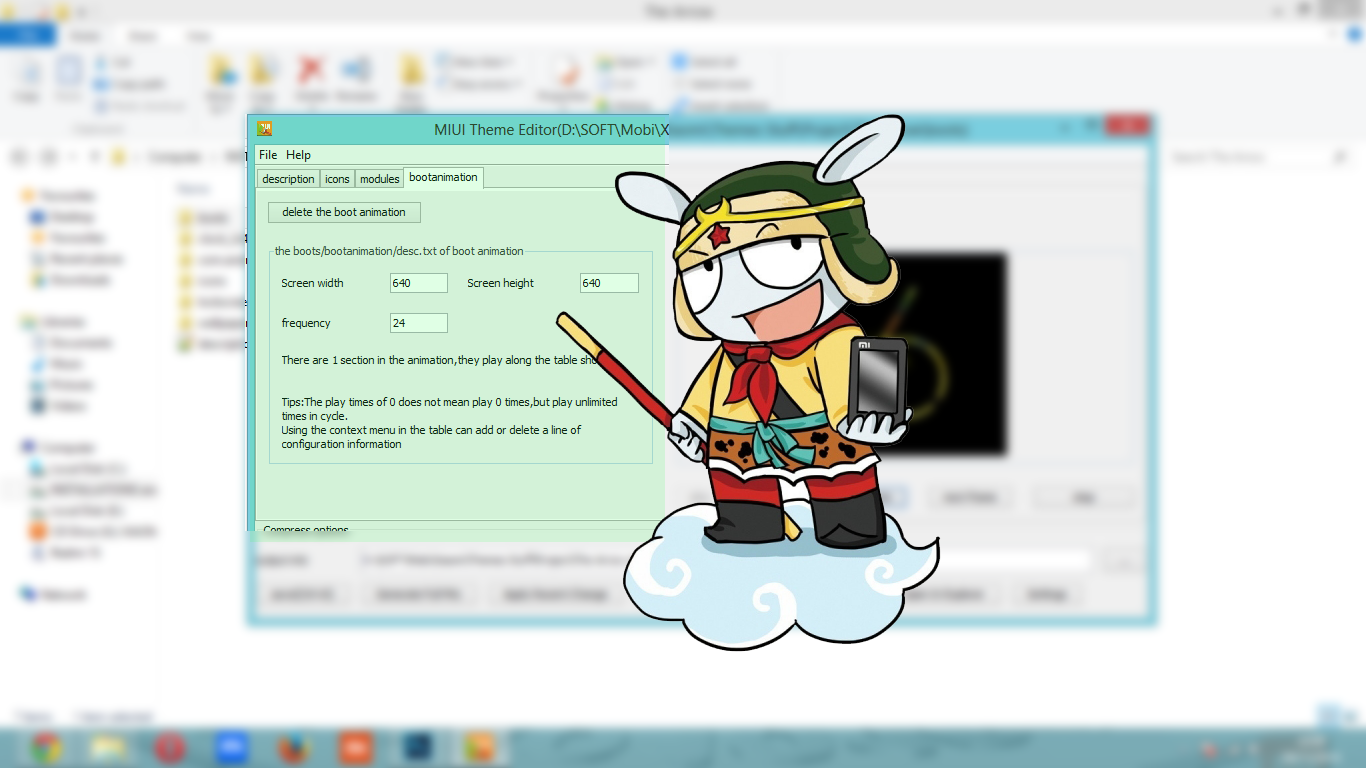1366x768 pixels.
Task: Click the 'Screen height' label
Action: tap(500, 283)
